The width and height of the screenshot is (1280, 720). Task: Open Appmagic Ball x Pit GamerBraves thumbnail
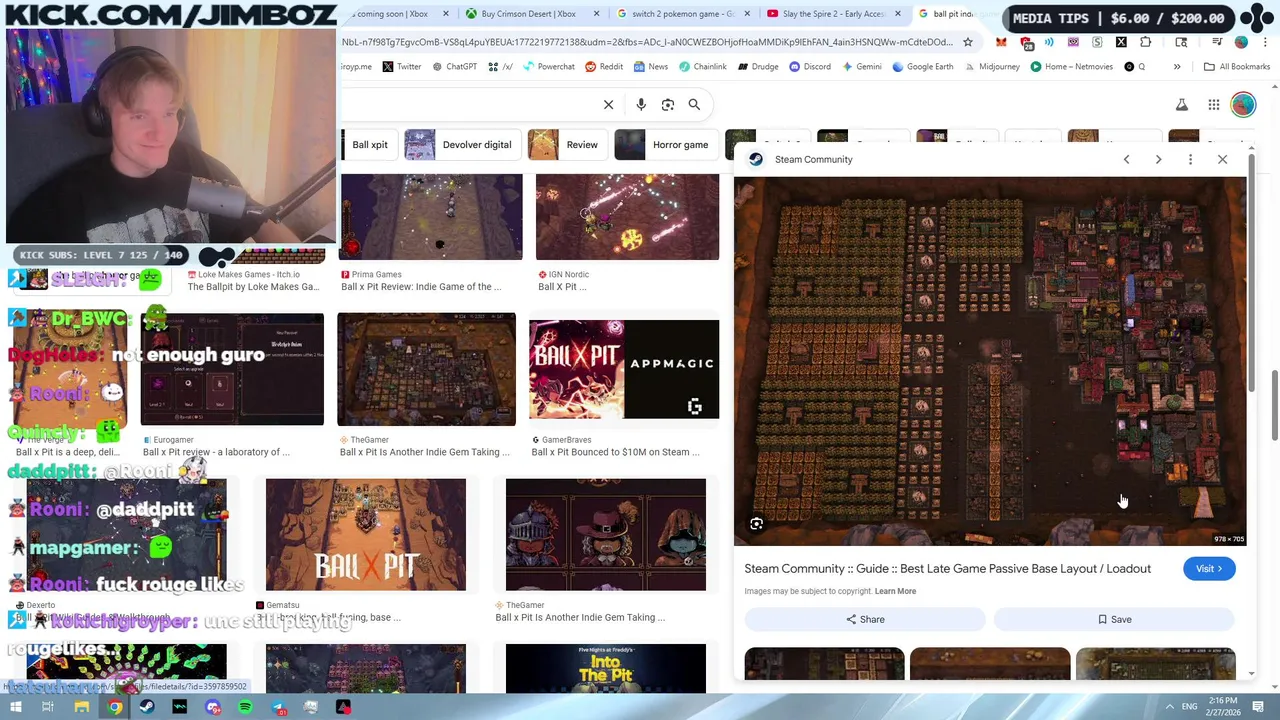click(x=624, y=369)
